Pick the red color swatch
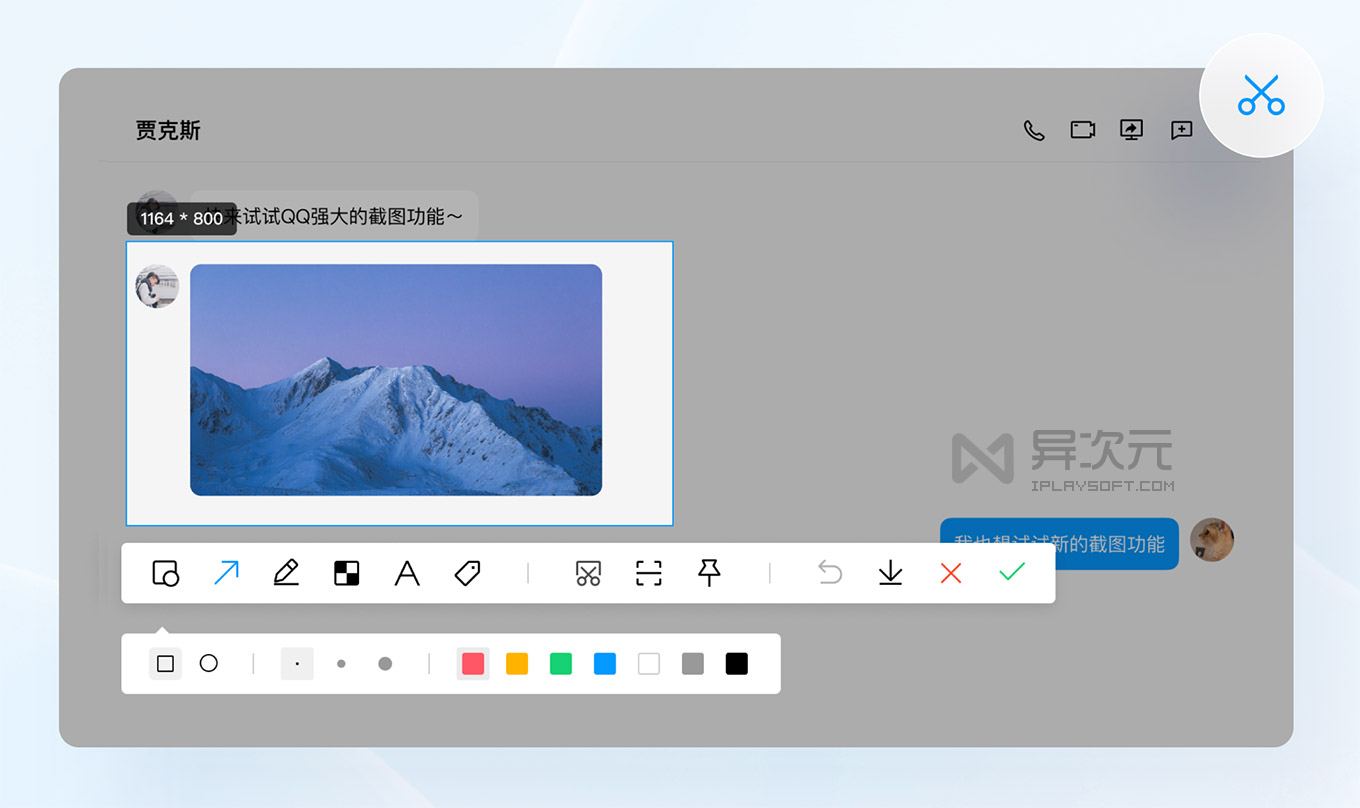Viewport: 1360px width, 808px height. coord(473,664)
